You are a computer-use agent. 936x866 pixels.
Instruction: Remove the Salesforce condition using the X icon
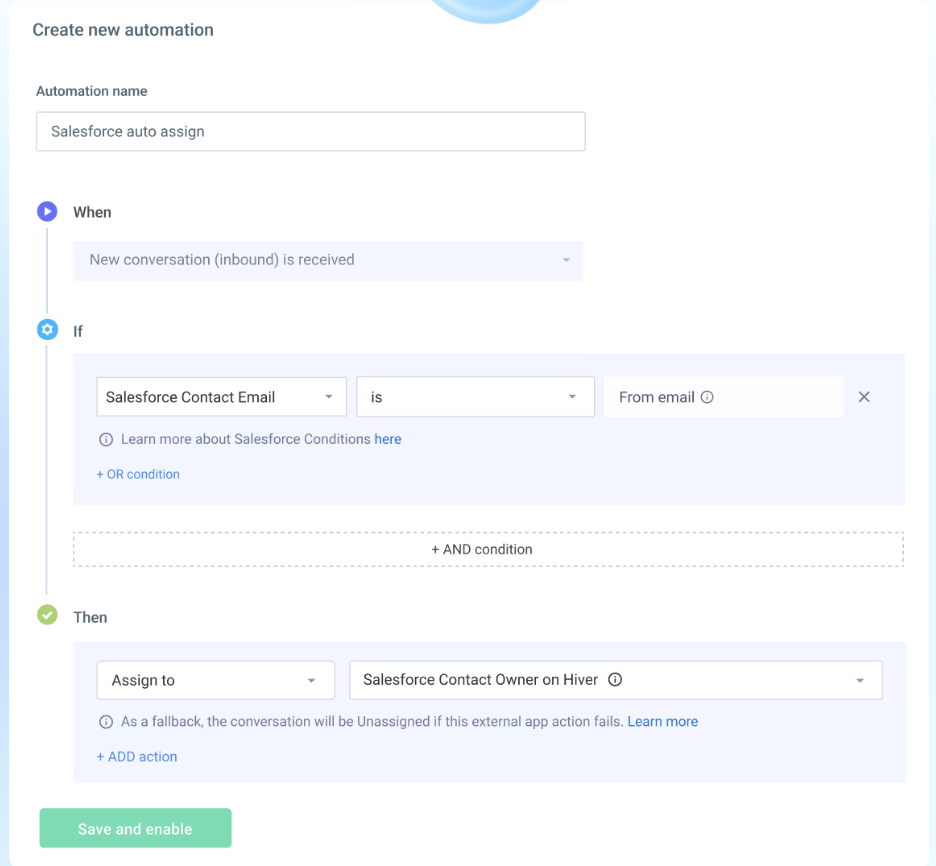coord(864,397)
